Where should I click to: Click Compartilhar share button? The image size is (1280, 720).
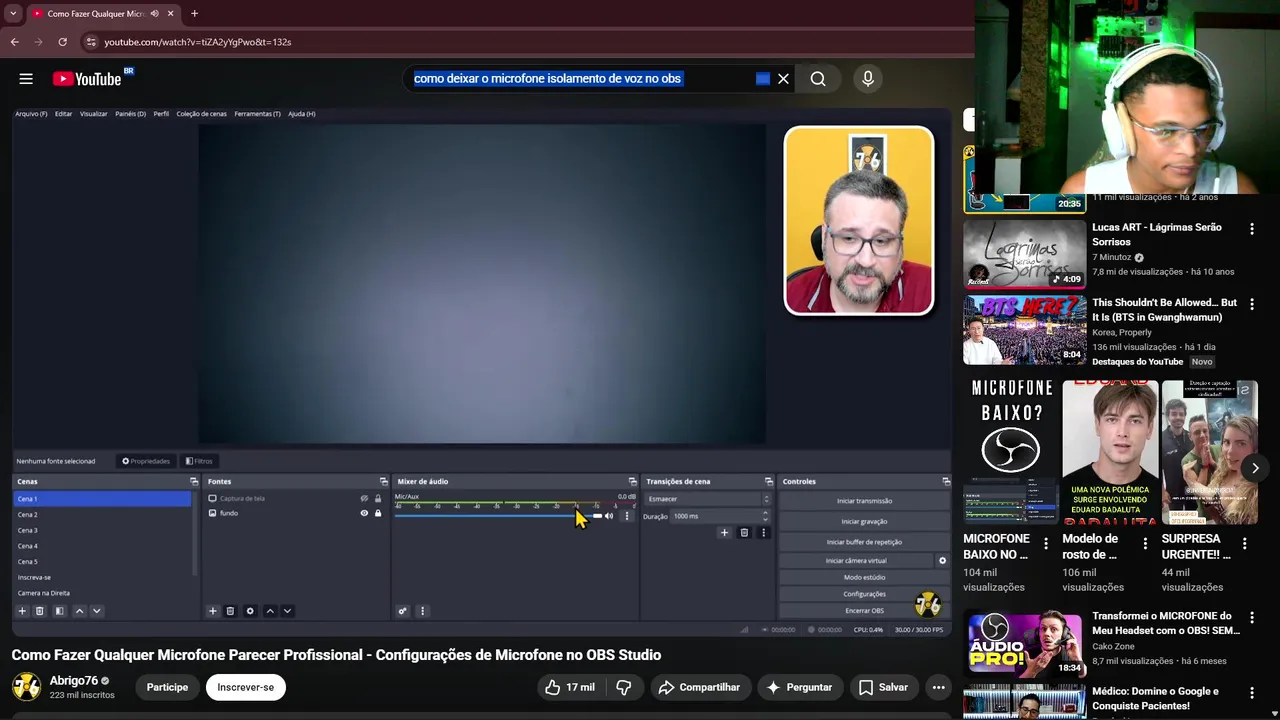pyautogui.click(x=700, y=687)
